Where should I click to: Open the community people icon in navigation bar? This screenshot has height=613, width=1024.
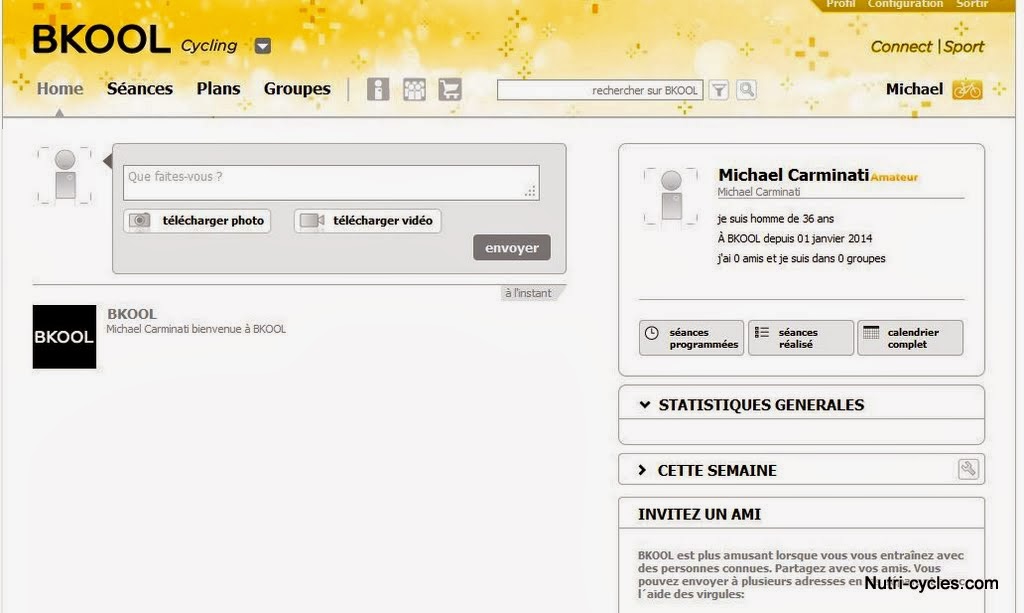pos(414,89)
